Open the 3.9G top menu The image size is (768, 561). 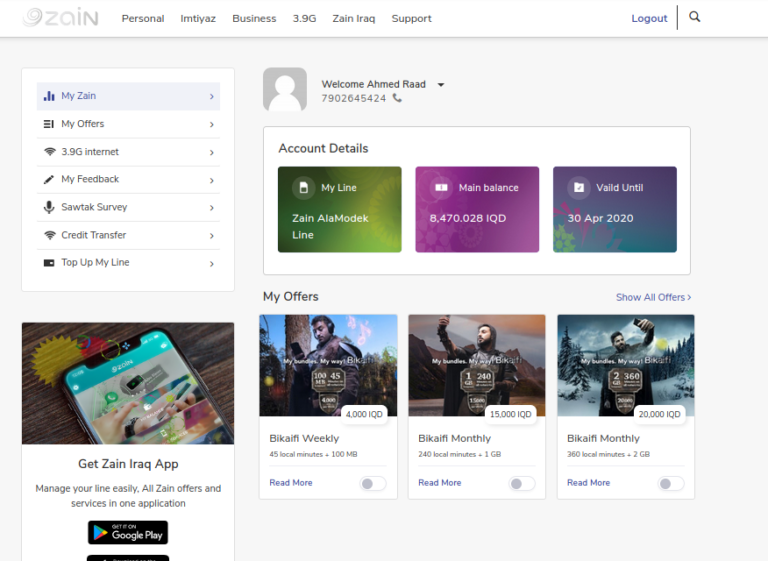click(304, 19)
